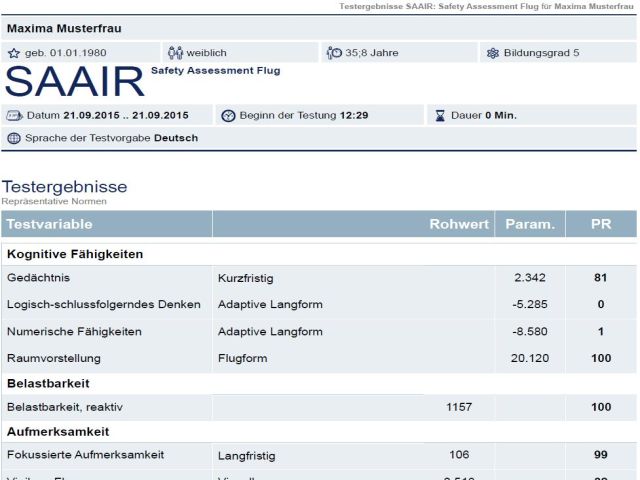Select the Logisch-schlussfolgerndes Denken row label

click(104, 304)
